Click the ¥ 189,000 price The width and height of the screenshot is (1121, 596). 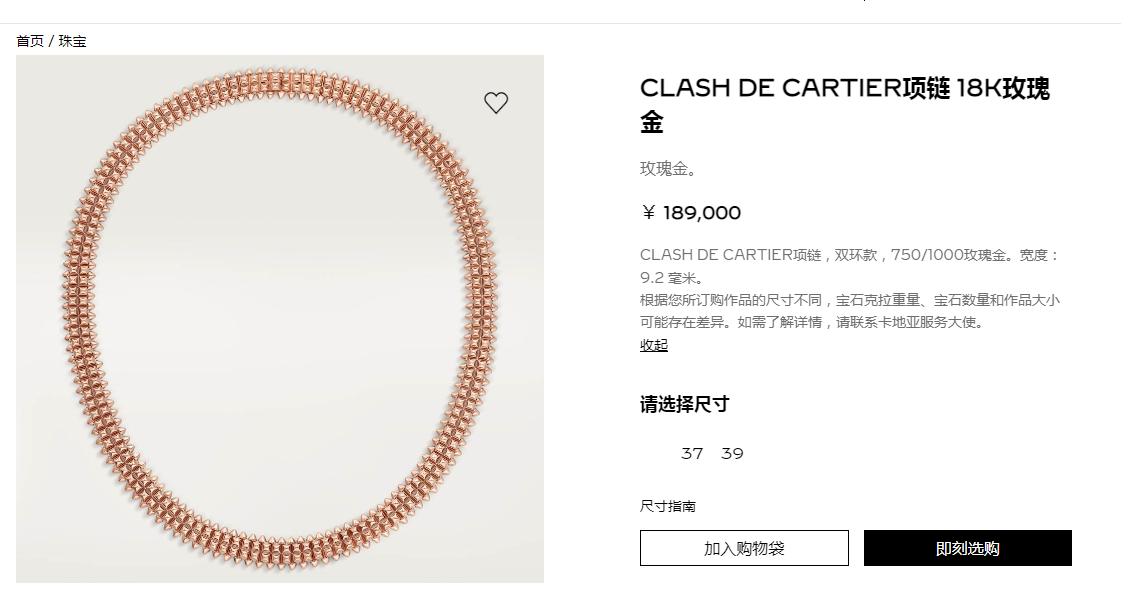pos(691,213)
